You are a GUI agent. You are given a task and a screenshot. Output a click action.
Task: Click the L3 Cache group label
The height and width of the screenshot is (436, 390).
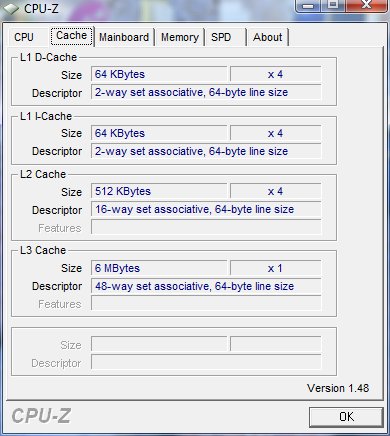point(43,250)
